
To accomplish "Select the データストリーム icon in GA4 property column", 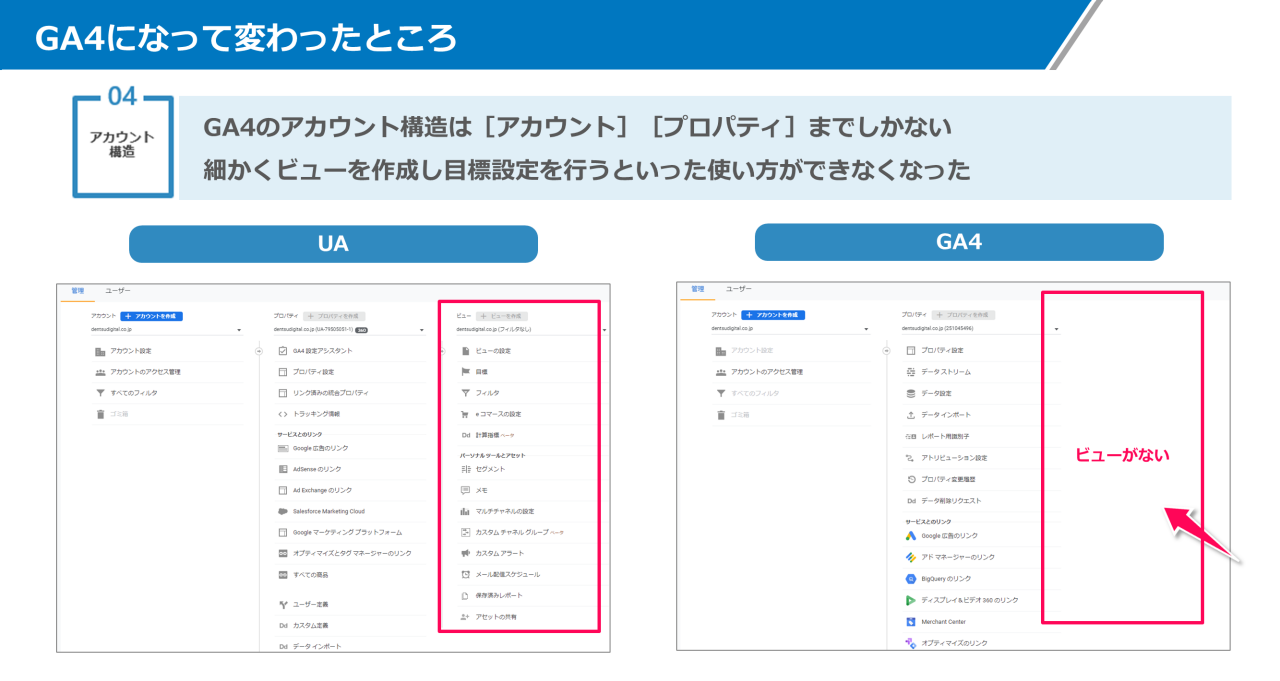I will coord(910,371).
